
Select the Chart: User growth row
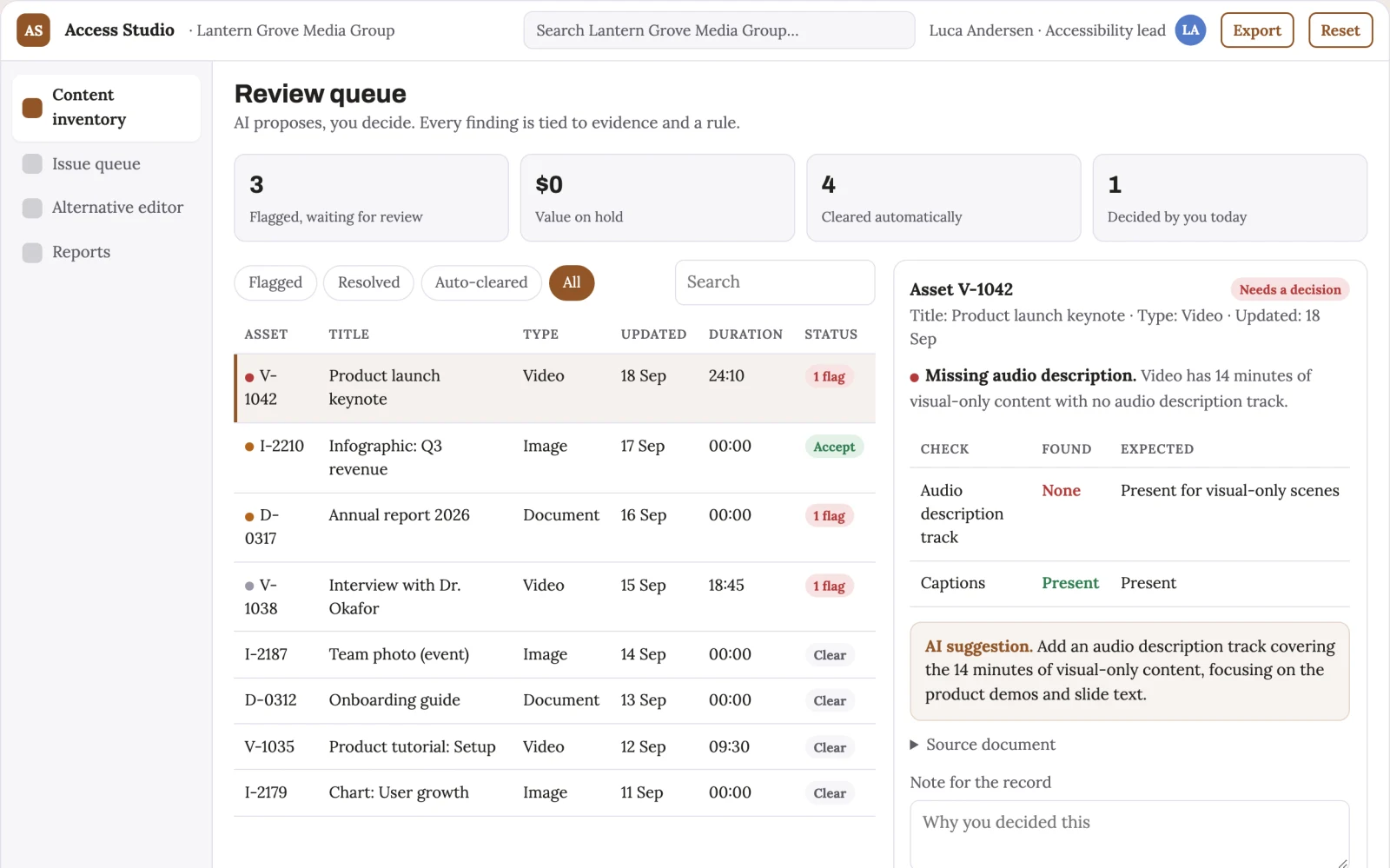tap(554, 793)
